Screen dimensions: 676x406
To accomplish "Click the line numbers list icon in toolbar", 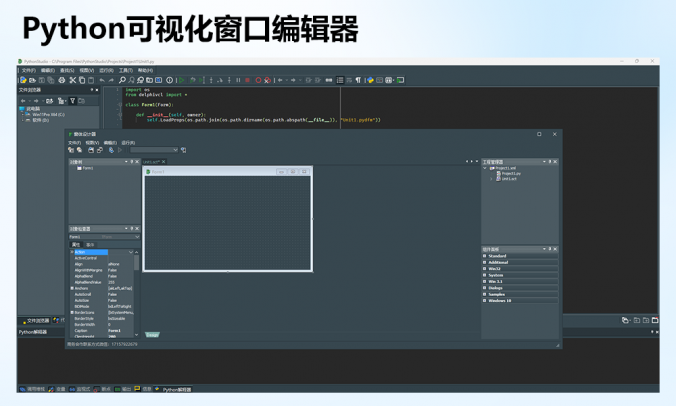I will 340,80.
